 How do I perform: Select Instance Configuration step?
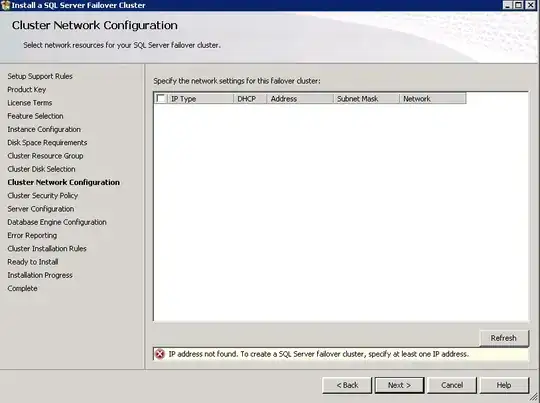[44, 129]
